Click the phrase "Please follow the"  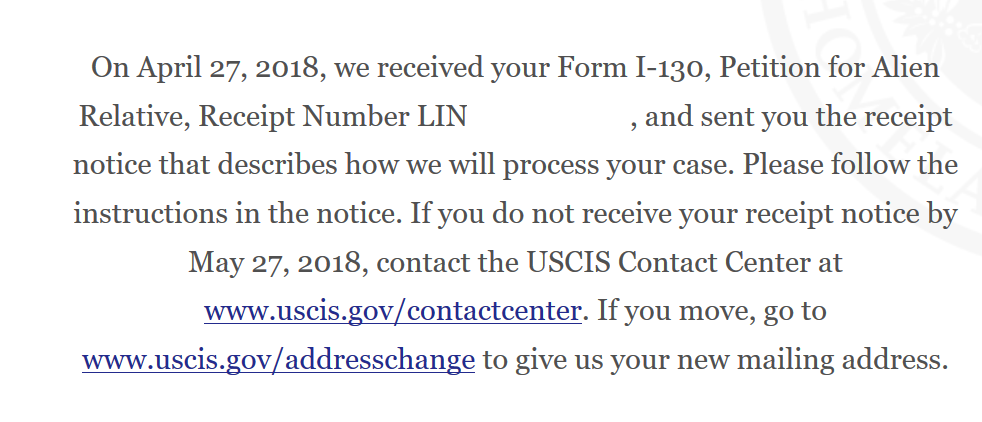pyautogui.click(x=850, y=165)
